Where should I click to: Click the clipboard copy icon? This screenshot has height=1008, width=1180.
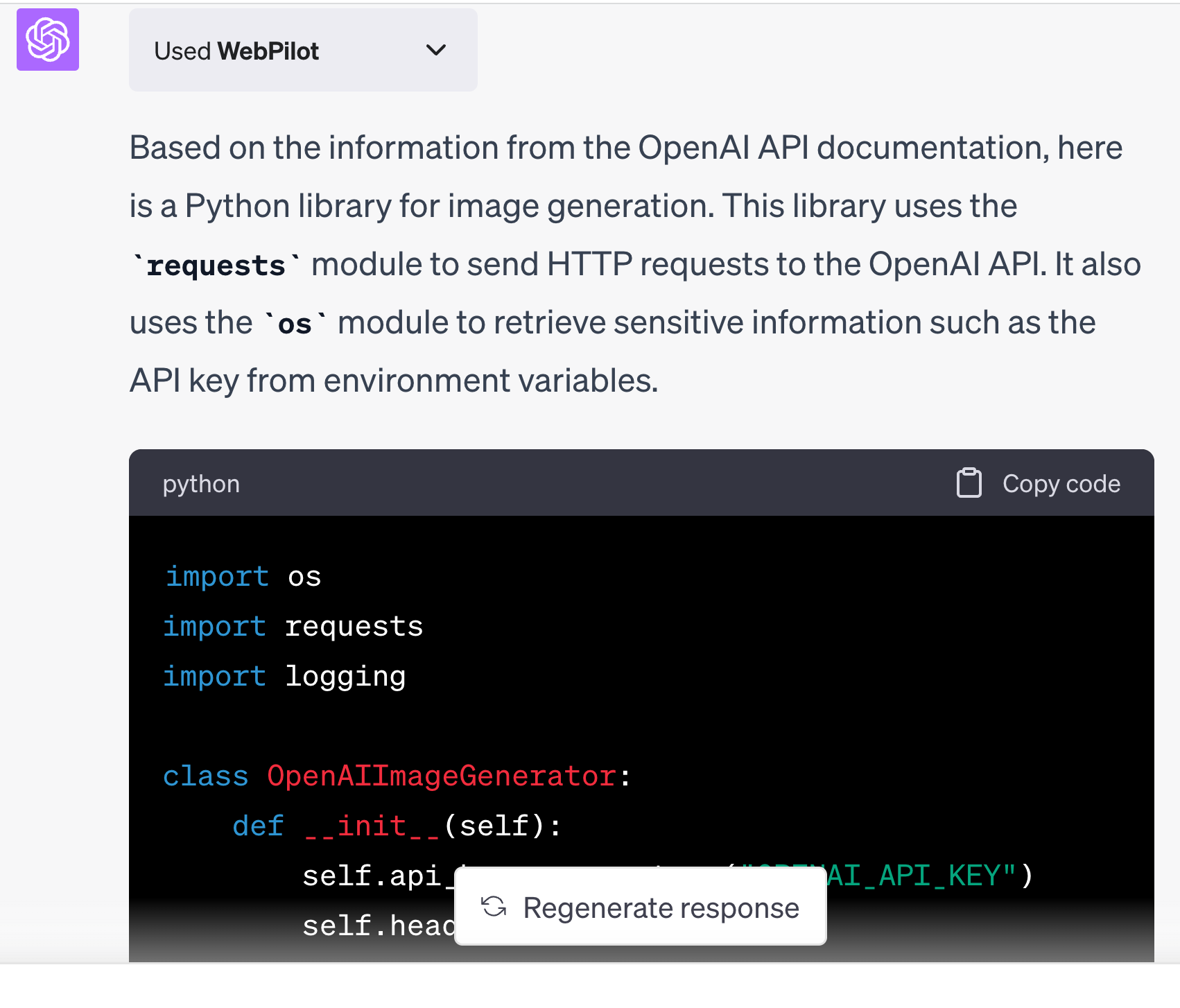click(x=969, y=483)
